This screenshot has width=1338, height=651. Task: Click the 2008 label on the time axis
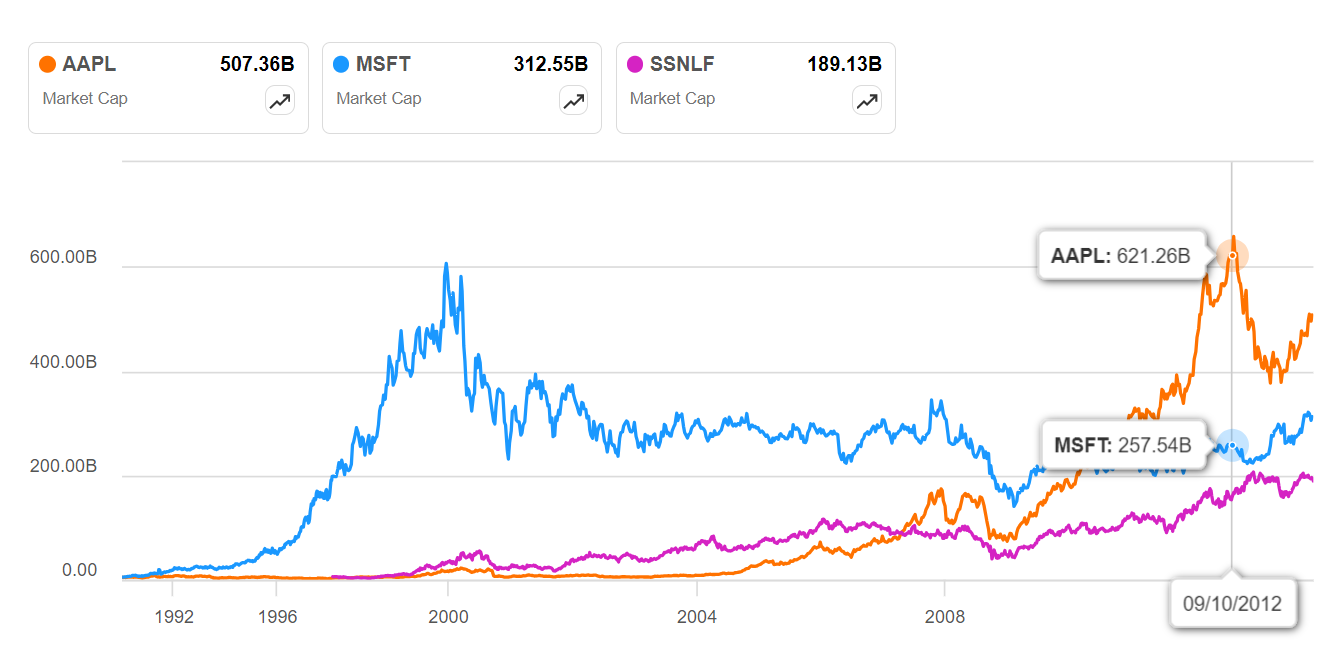coord(945,616)
